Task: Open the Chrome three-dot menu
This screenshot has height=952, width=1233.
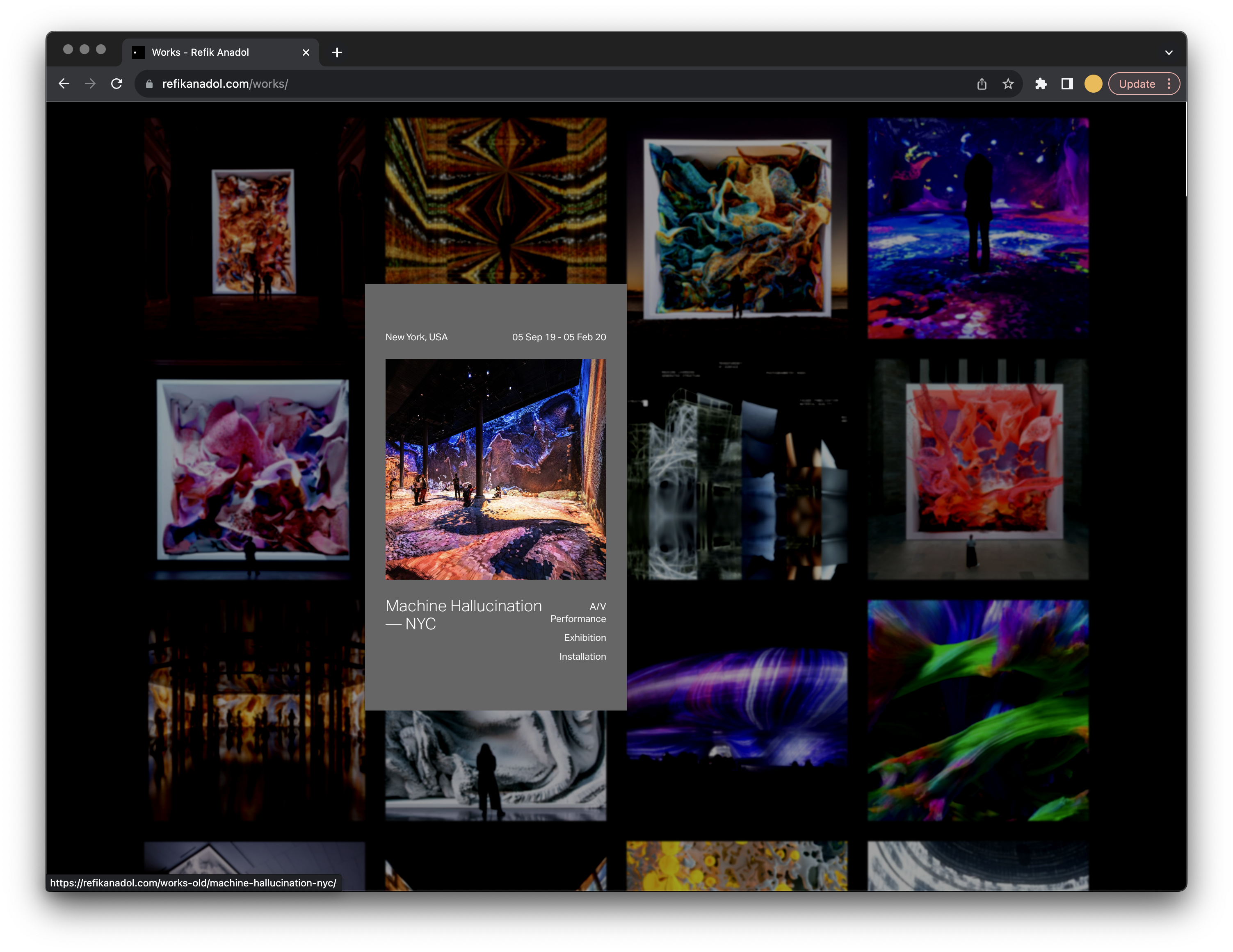Action: 1169,84
